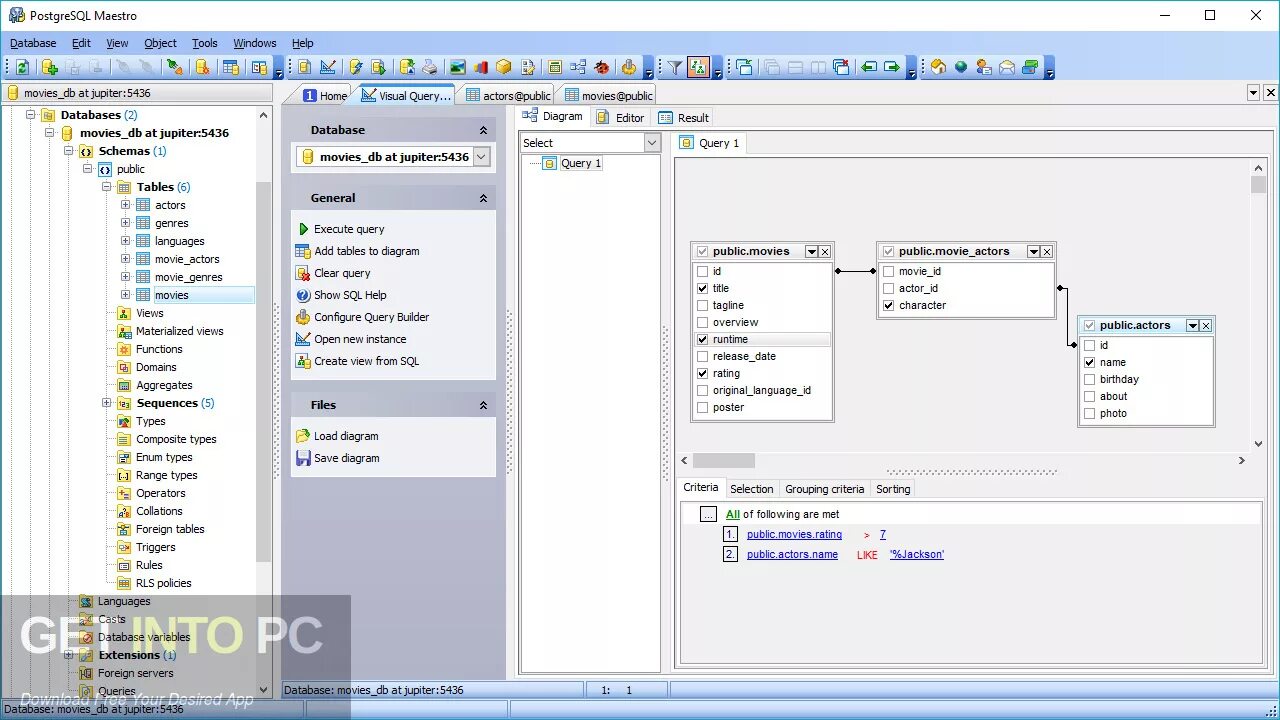Uncheck character in public.movie_actors
1280x720 pixels.
pos(888,305)
